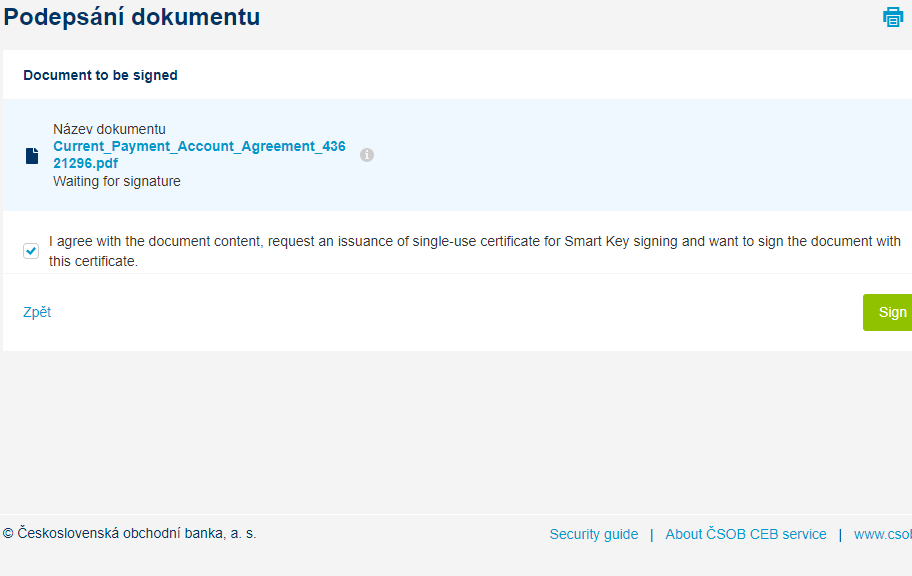
Task: Click the empty gray area below the panel
Action: point(456,432)
